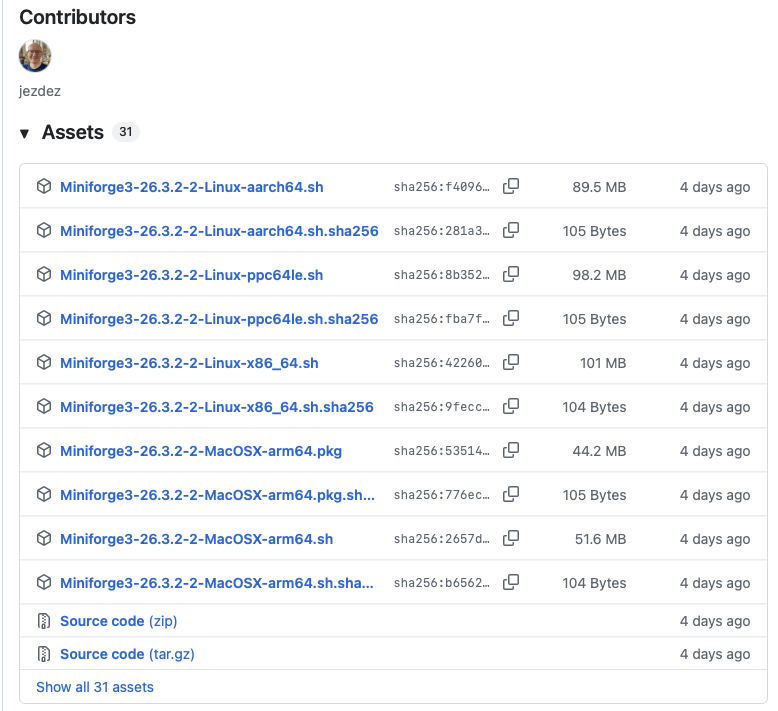Click the 101 MB file size
The height and width of the screenshot is (711, 778).
click(x=603, y=363)
